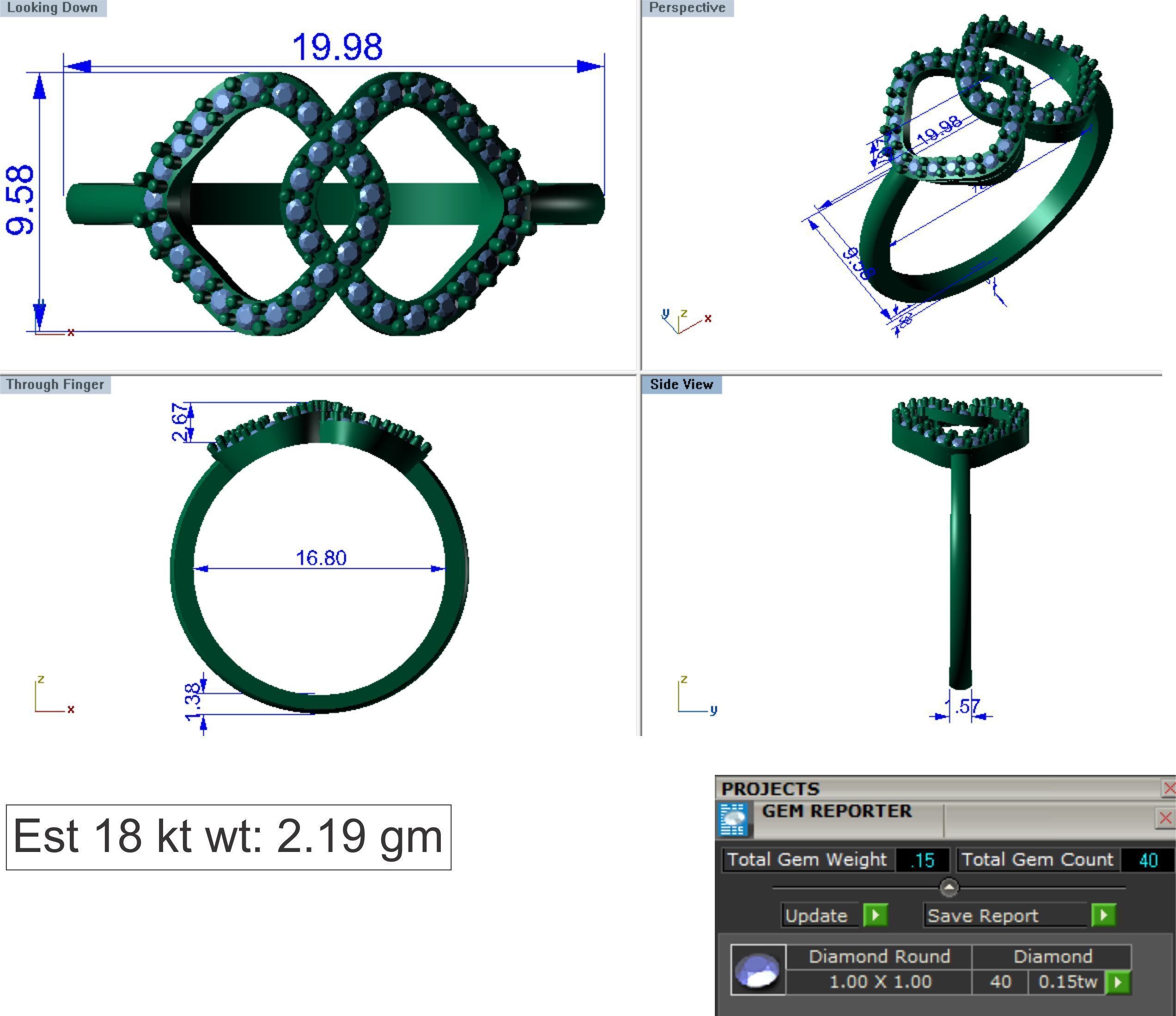The width and height of the screenshot is (1176, 1016).
Task: Click the Save Report button
Action: coord(1005,916)
